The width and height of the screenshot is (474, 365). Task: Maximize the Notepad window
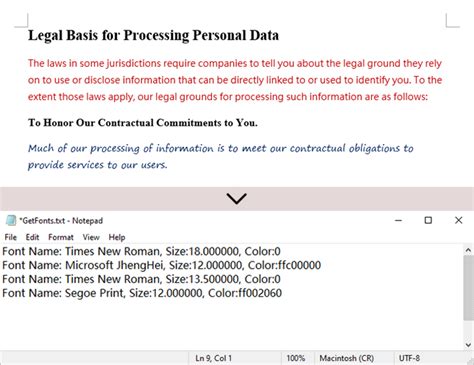pos(428,220)
